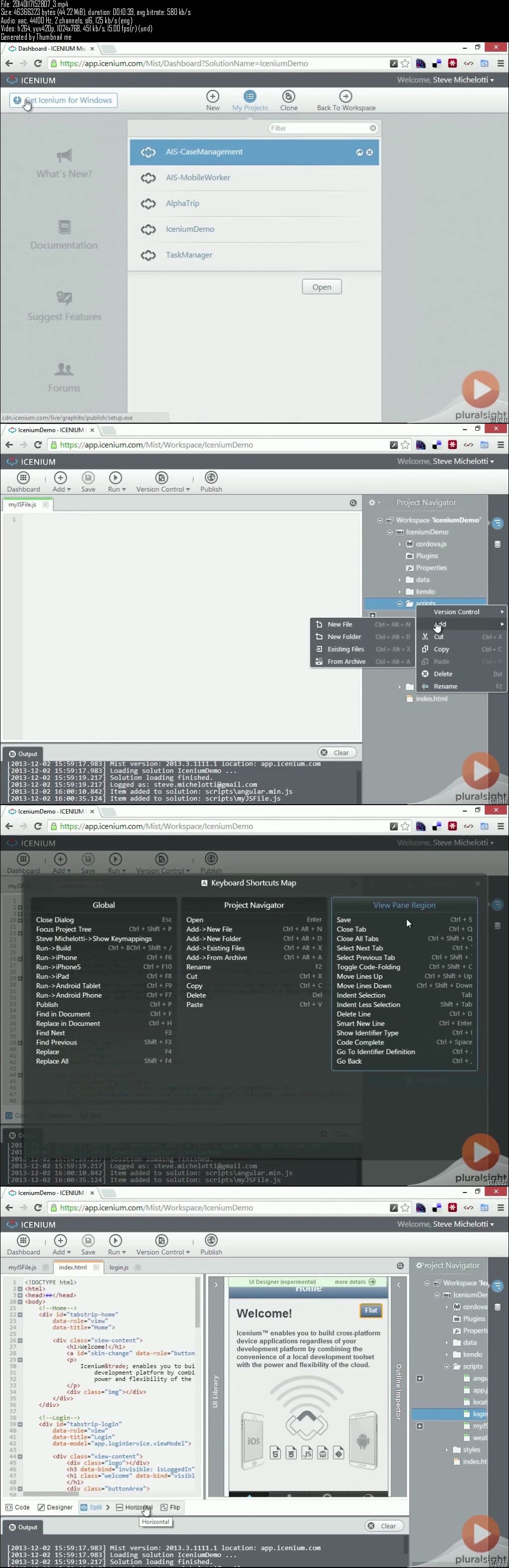
Task: Open the Welcome, Steve Michelotti menu on the Dashboard
Action: tap(445, 80)
